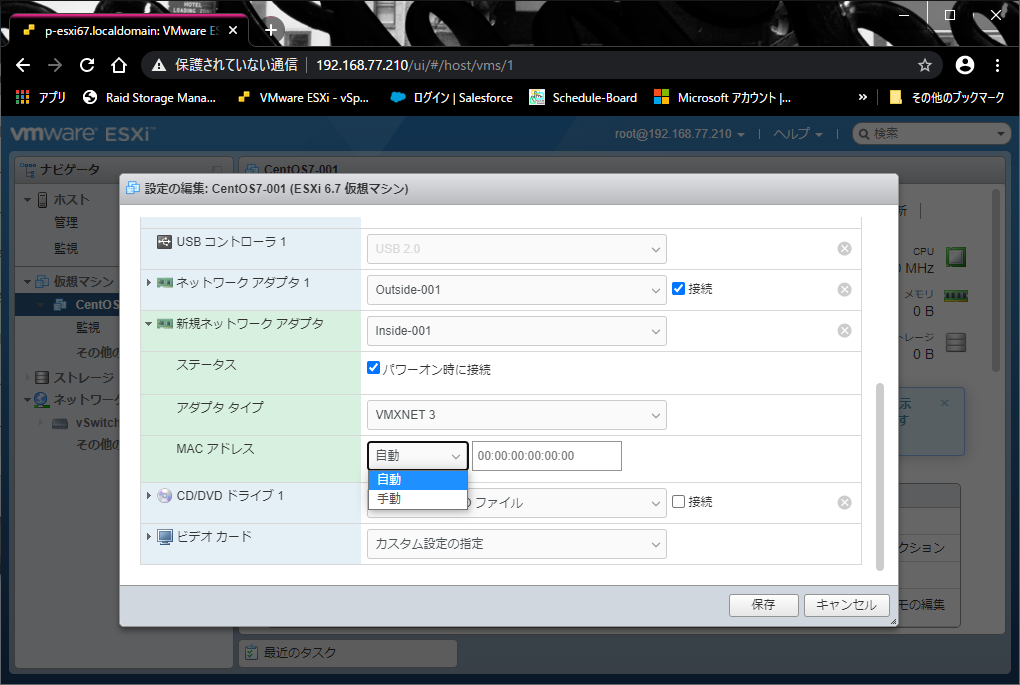Viewport: 1020px width, 685px height.
Task: Open the MAC address mode dropdown
Action: (418, 456)
